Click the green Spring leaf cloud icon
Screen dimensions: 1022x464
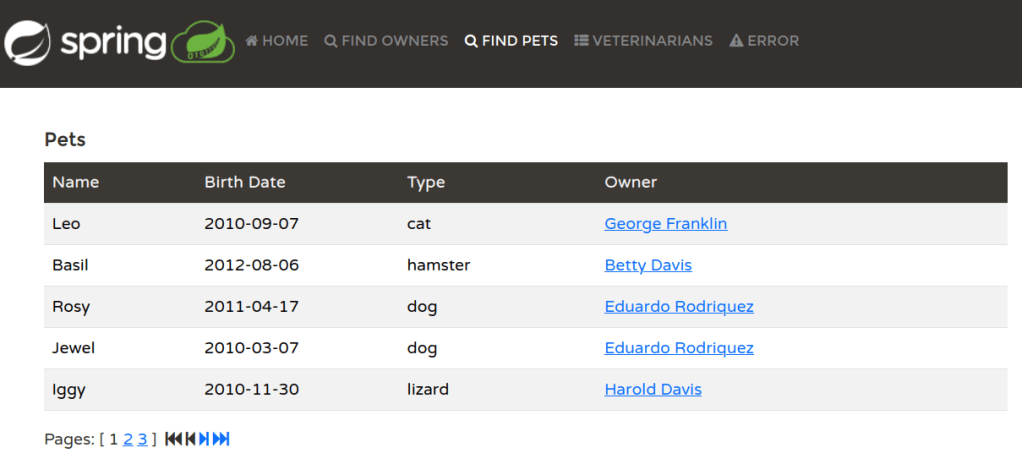point(203,43)
